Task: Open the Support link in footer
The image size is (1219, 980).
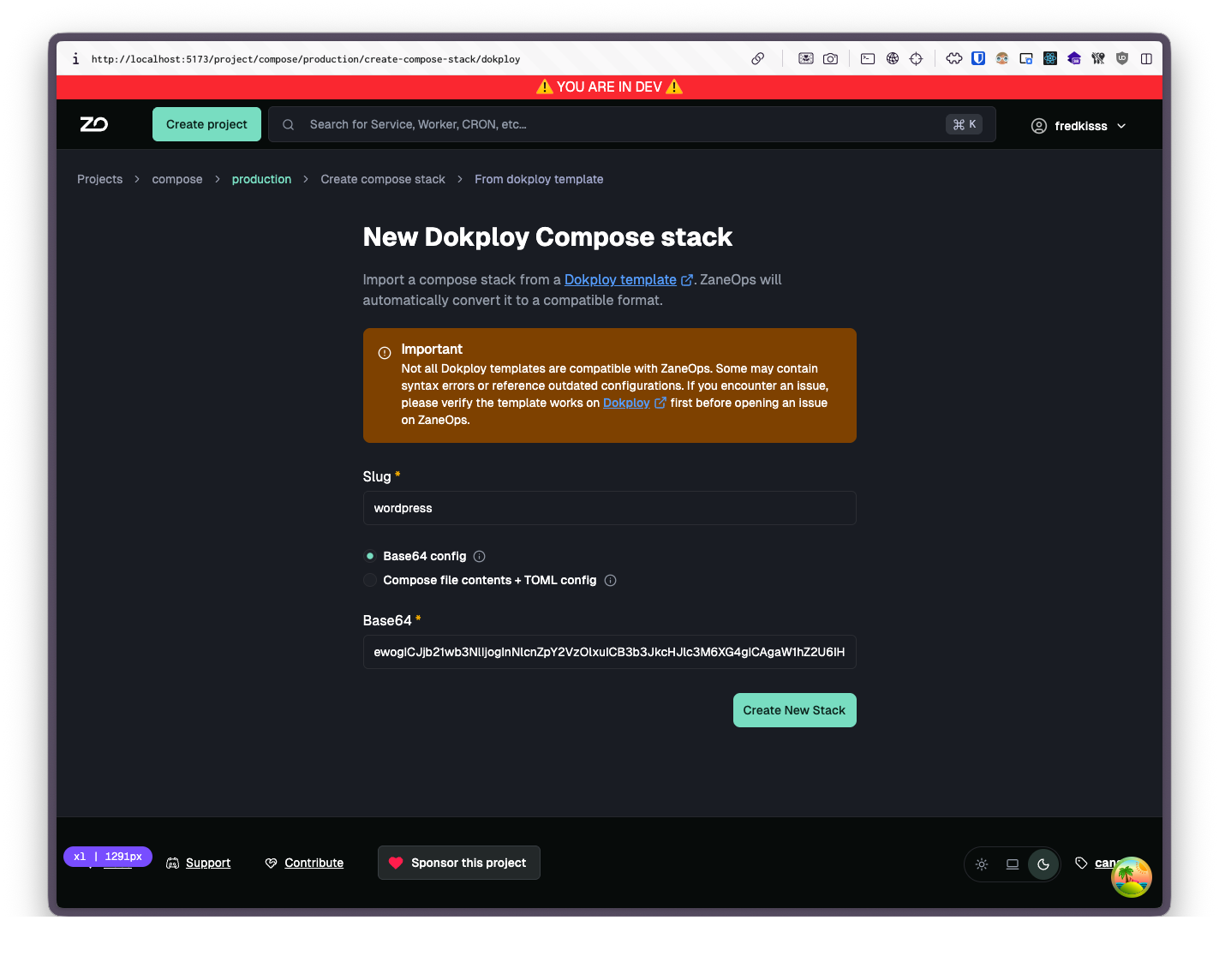Action: click(208, 863)
